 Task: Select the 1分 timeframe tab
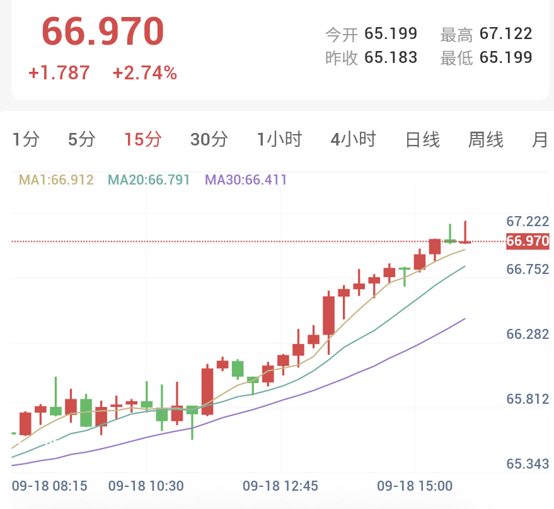[x=26, y=139]
